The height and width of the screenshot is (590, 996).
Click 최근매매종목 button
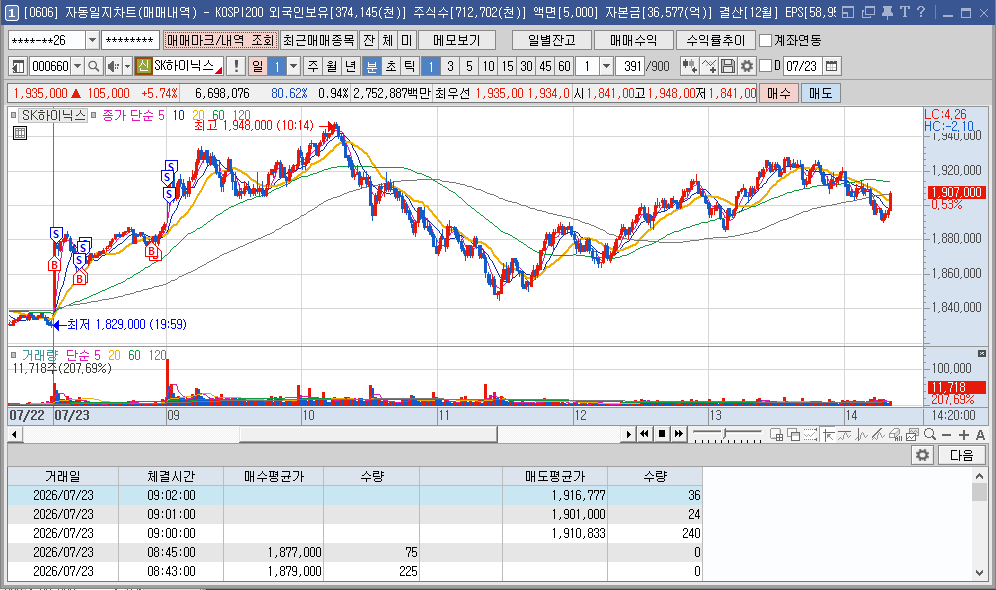318,40
